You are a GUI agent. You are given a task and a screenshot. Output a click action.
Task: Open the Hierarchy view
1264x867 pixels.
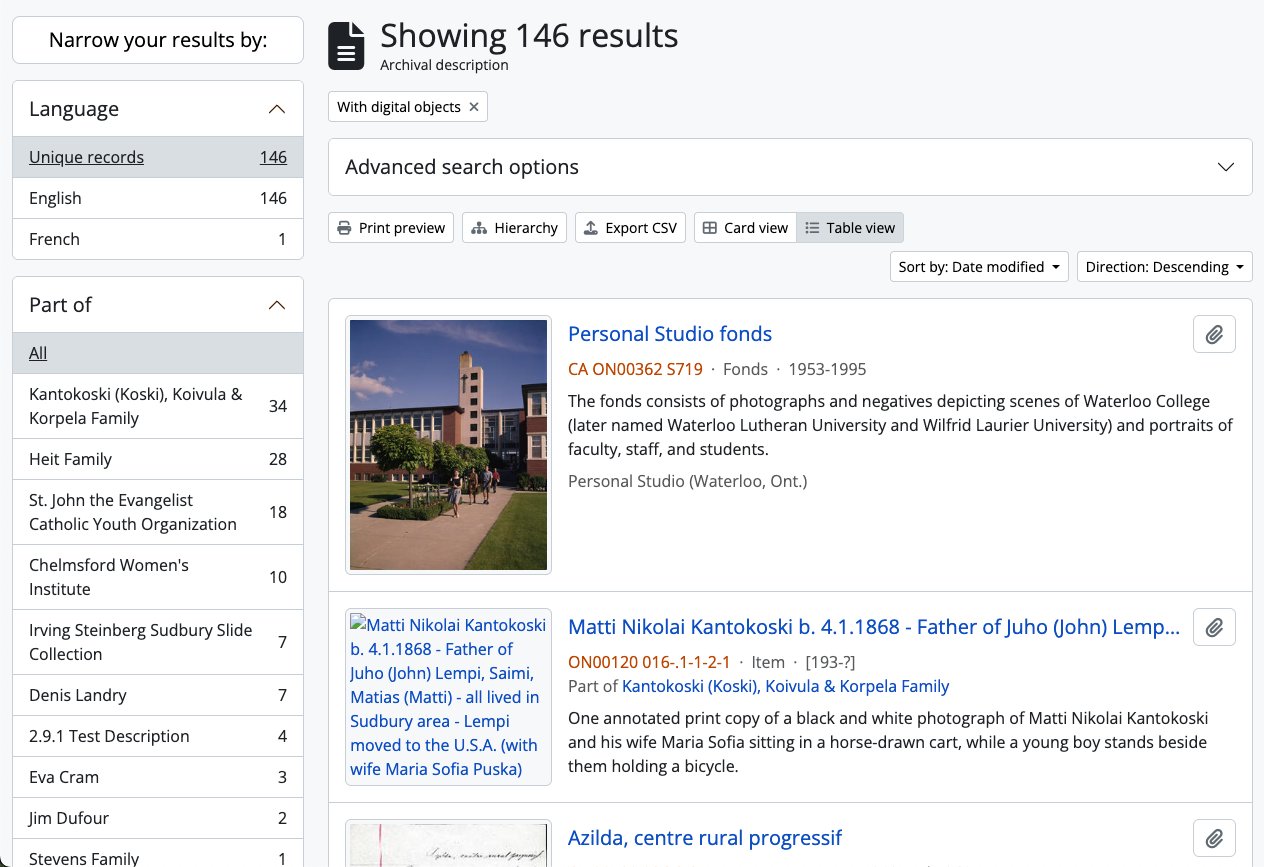point(514,228)
